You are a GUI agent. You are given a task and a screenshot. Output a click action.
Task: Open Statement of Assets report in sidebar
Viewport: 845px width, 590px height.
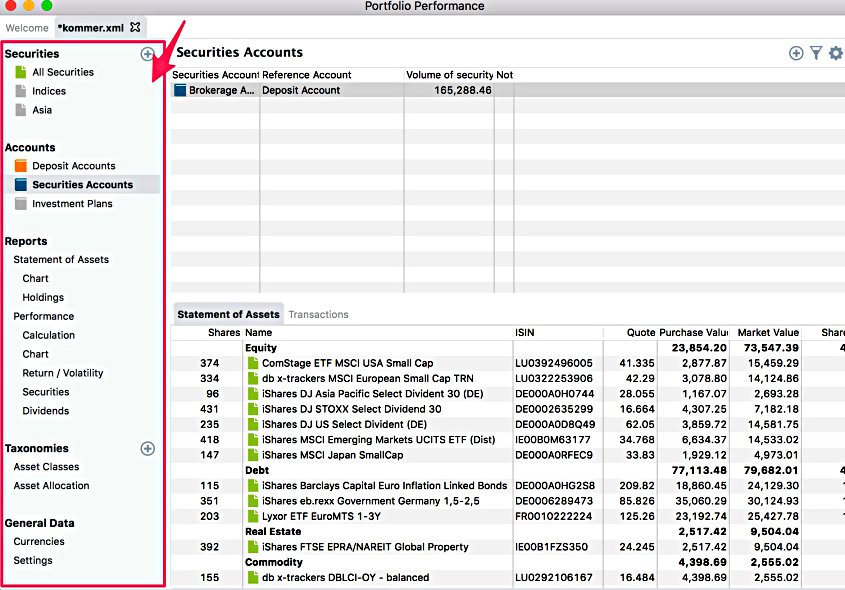(61, 260)
